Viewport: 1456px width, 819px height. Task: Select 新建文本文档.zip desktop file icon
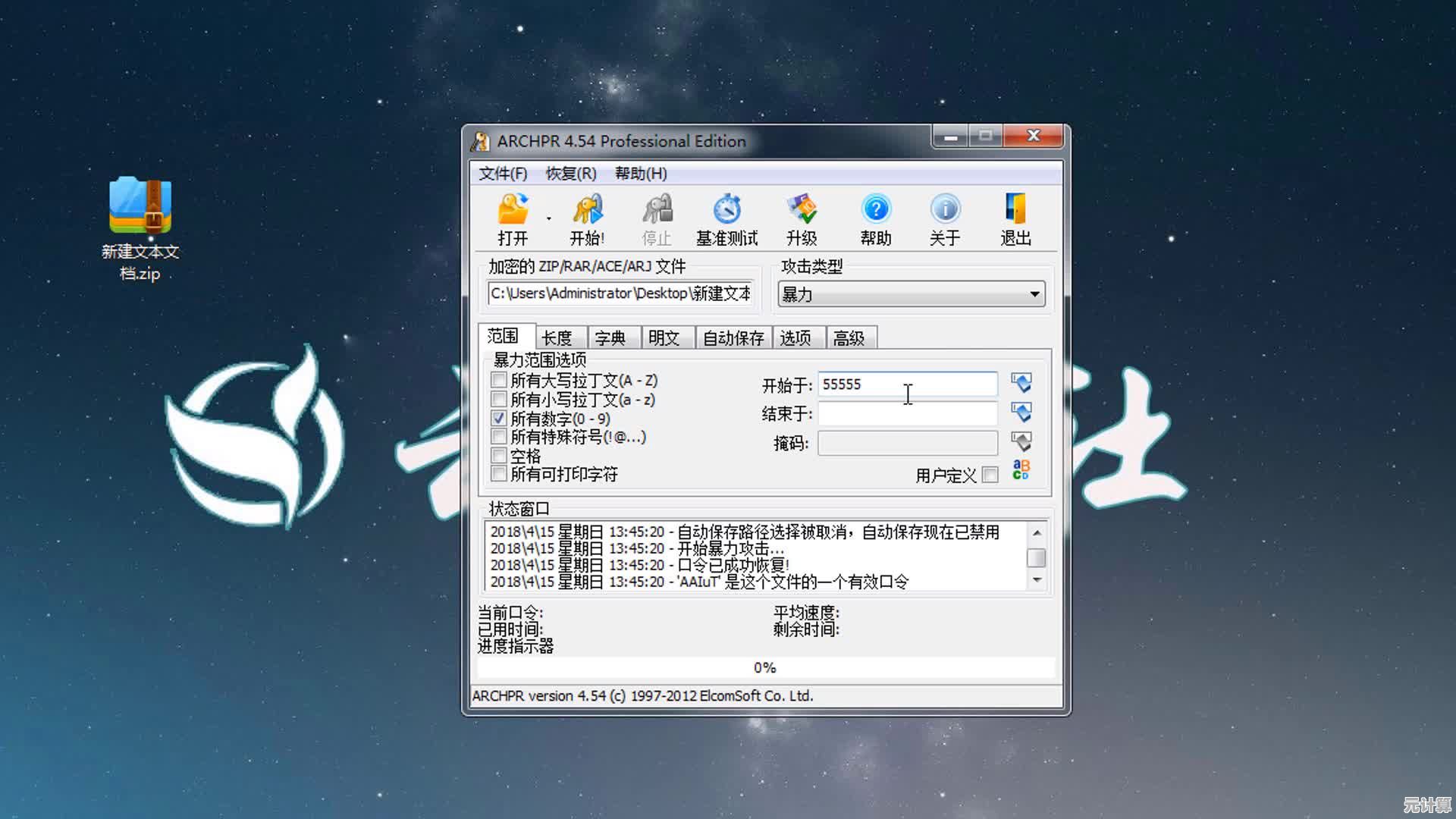140,206
